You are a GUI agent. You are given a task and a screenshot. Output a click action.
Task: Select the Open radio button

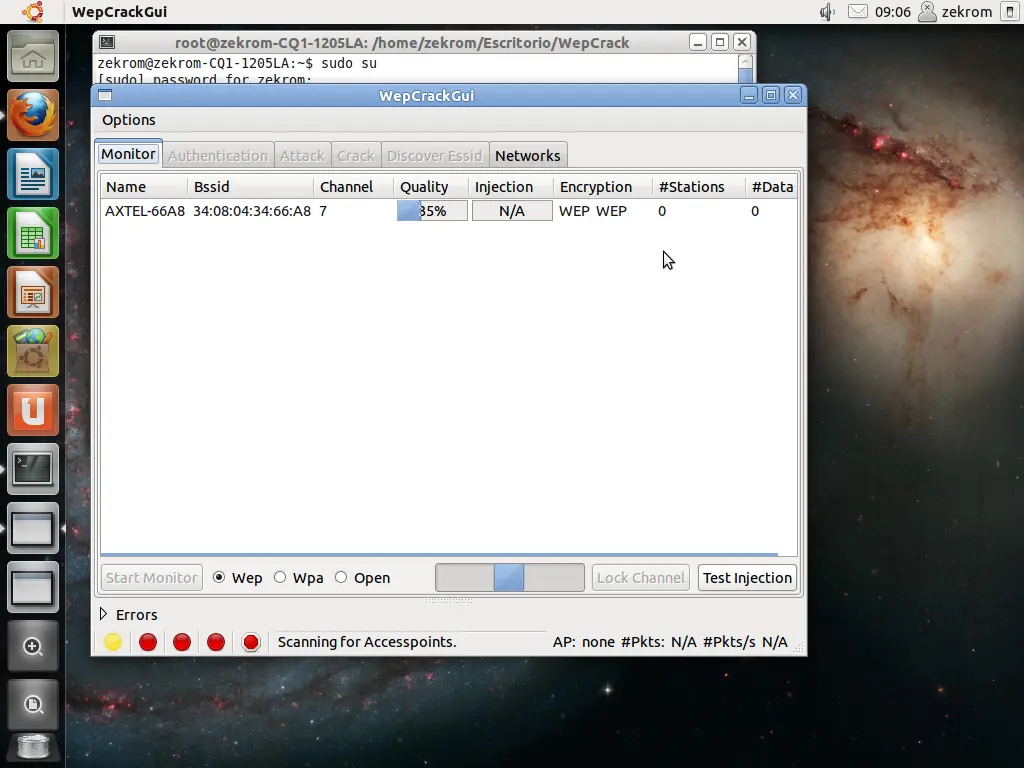click(341, 577)
